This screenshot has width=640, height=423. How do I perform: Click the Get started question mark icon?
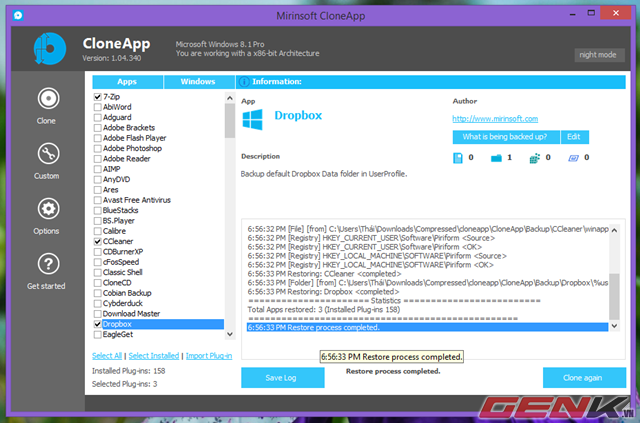coord(46,265)
